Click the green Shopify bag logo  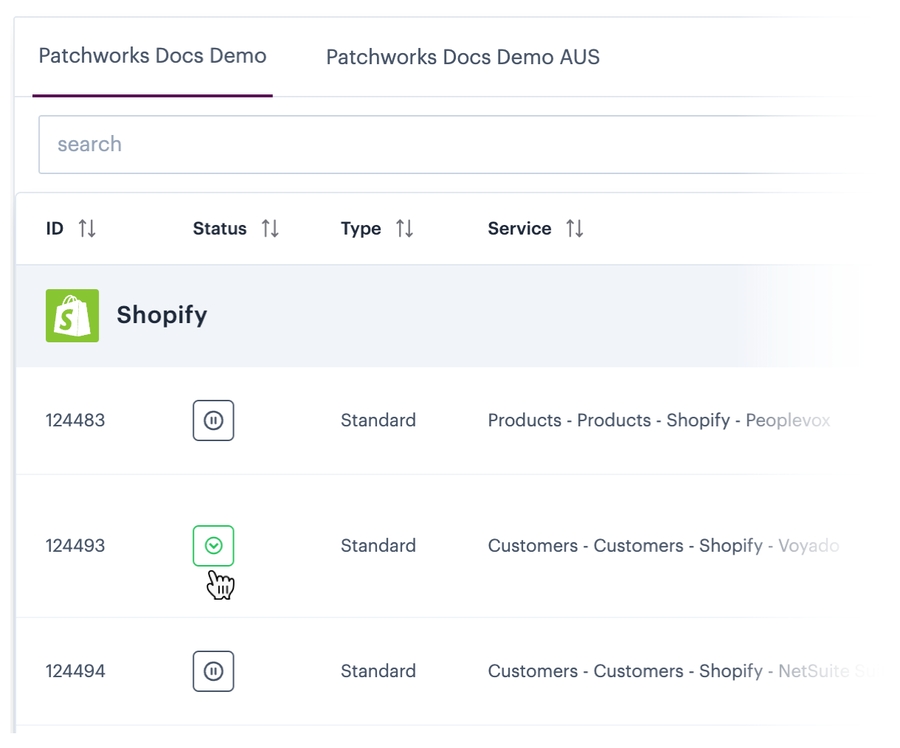[72, 315]
